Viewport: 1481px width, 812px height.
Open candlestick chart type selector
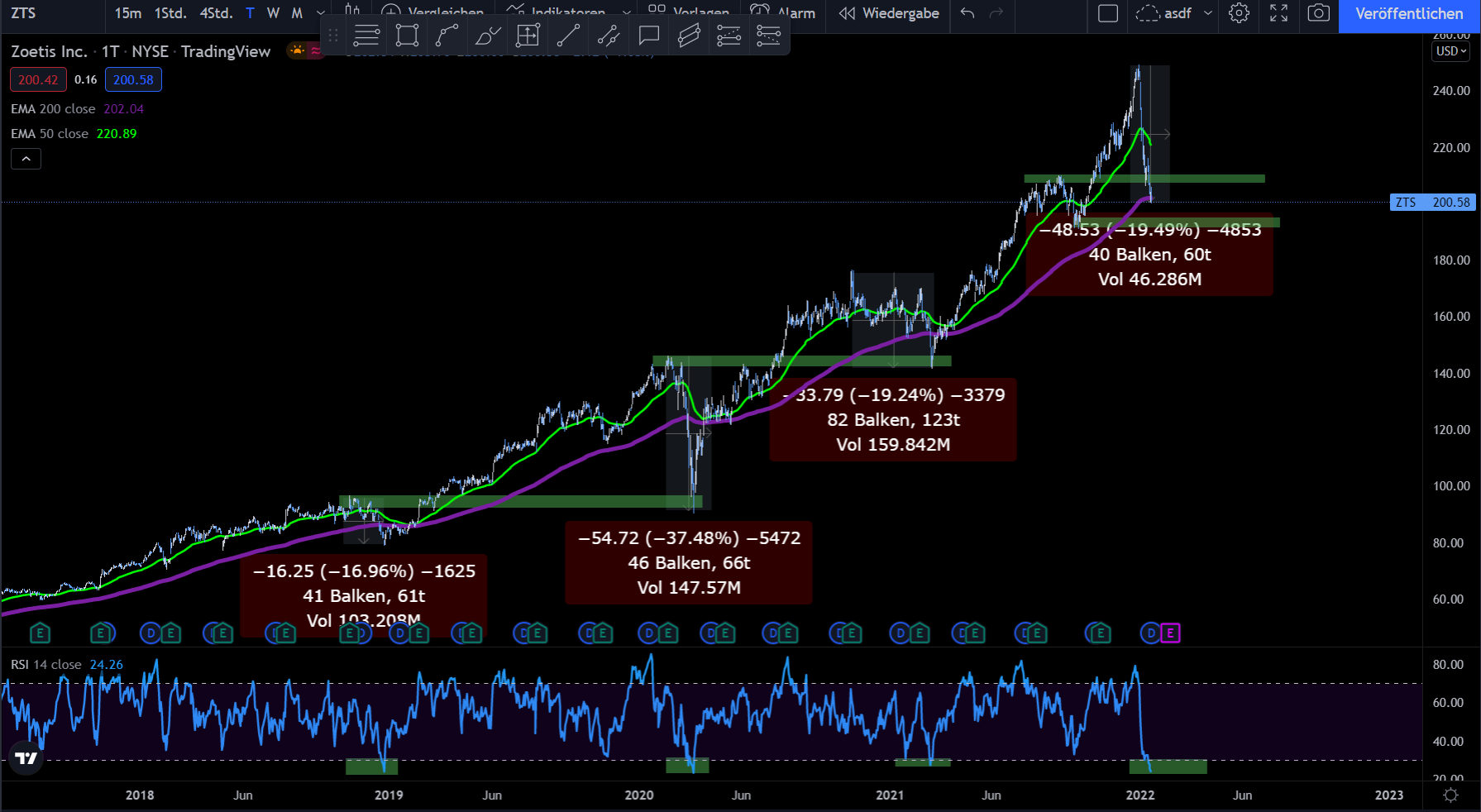coord(352,12)
